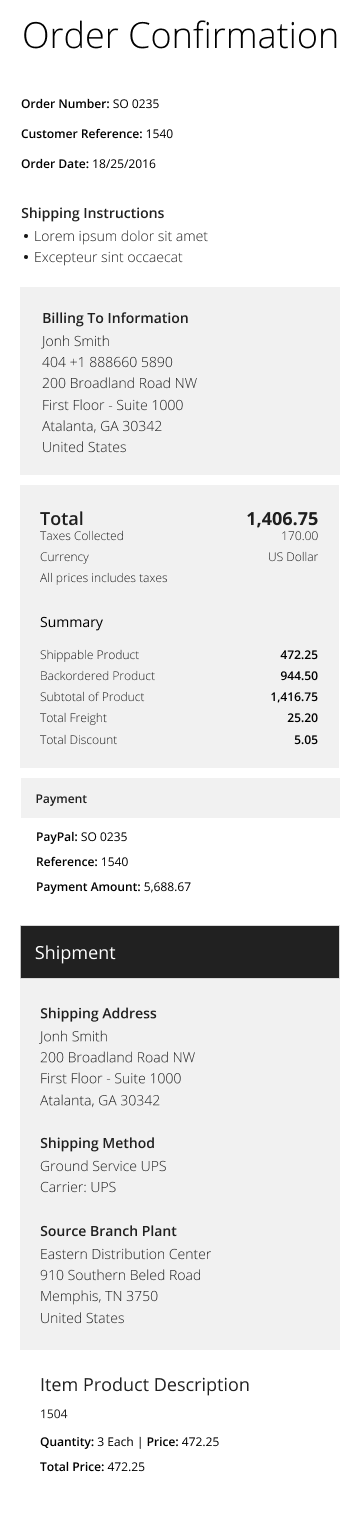The width and height of the screenshot is (360, 1520).
Task: Click the dark Shipment header bar
Action: pos(180,952)
